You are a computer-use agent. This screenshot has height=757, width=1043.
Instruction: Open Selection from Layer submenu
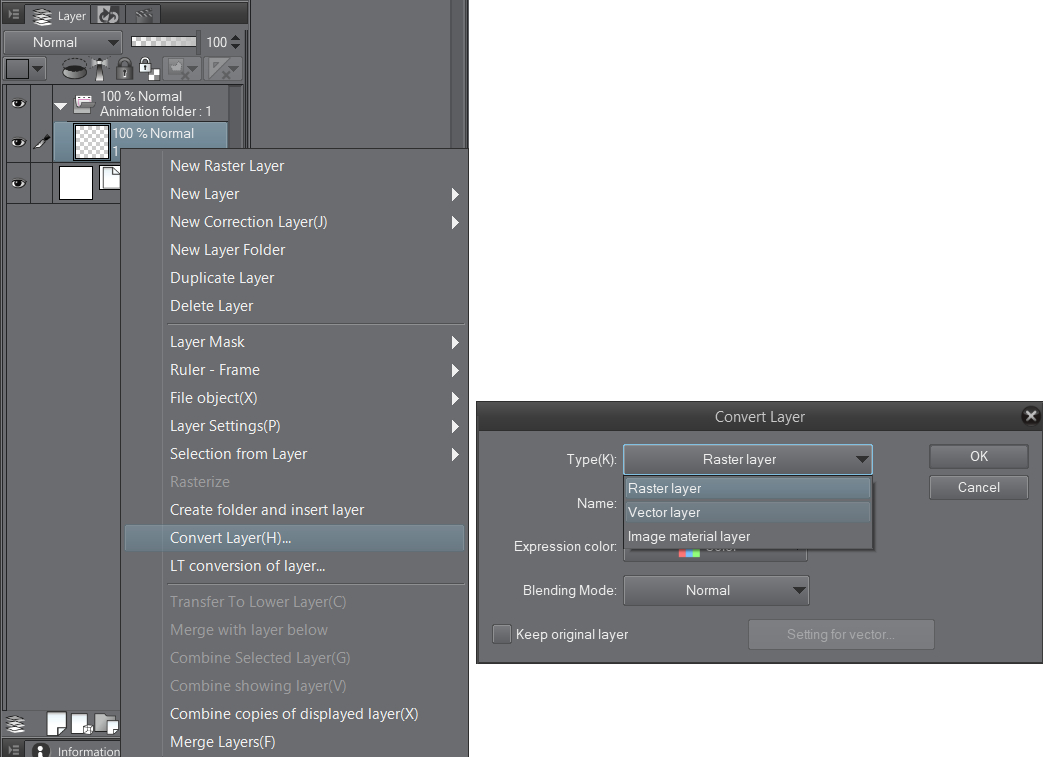pos(294,453)
